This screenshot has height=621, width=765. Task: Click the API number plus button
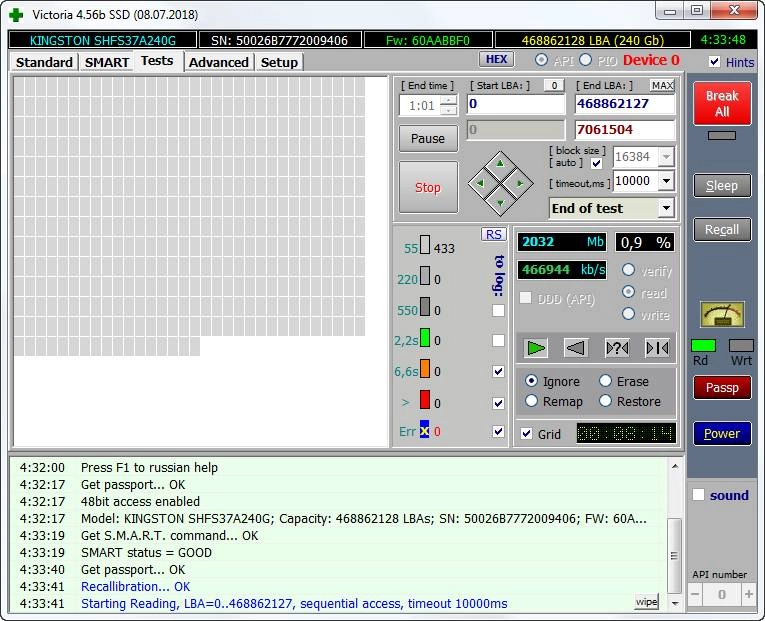pyautogui.click(x=748, y=594)
